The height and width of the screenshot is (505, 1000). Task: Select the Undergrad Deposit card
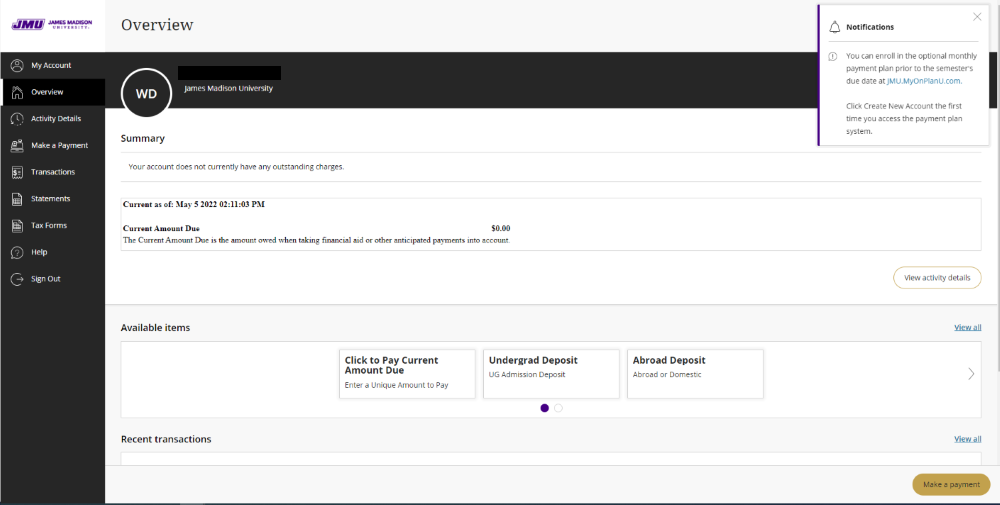pos(551,374)
